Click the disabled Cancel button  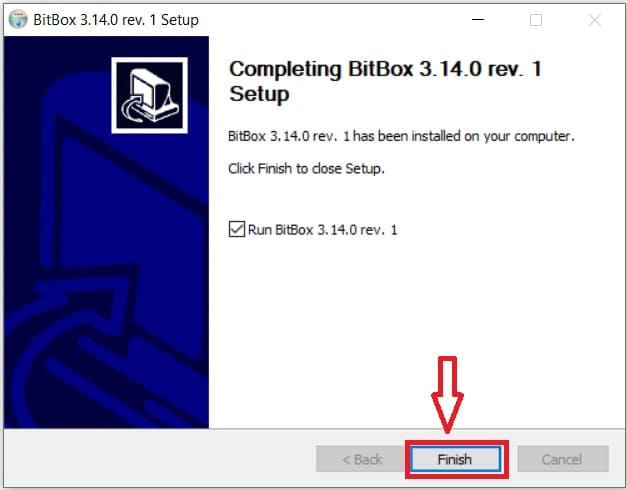coord(563,459)
